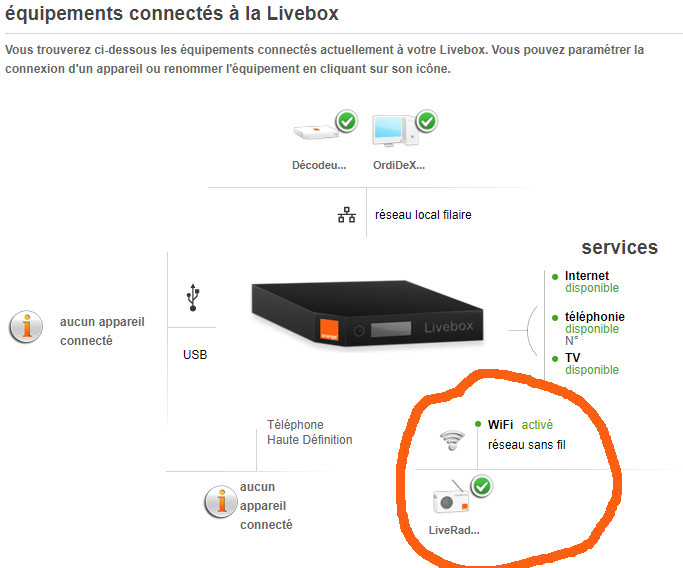Click the black Livebox router image
This screenshot has height=568, width=683.
point(367,313)
